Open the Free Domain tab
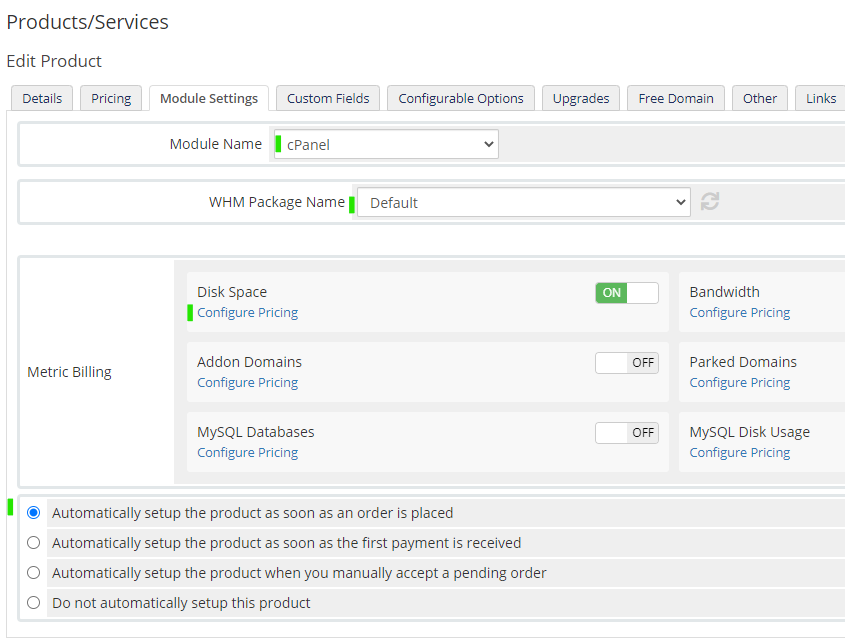This screenshot has width=845, height=641. tap(676, 98)
